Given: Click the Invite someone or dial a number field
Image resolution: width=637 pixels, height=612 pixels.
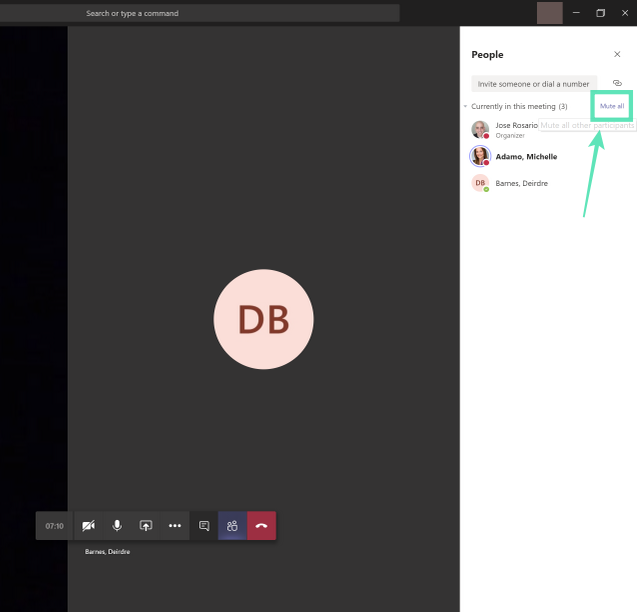Looking at the screenshot, I should pos(534,84).
